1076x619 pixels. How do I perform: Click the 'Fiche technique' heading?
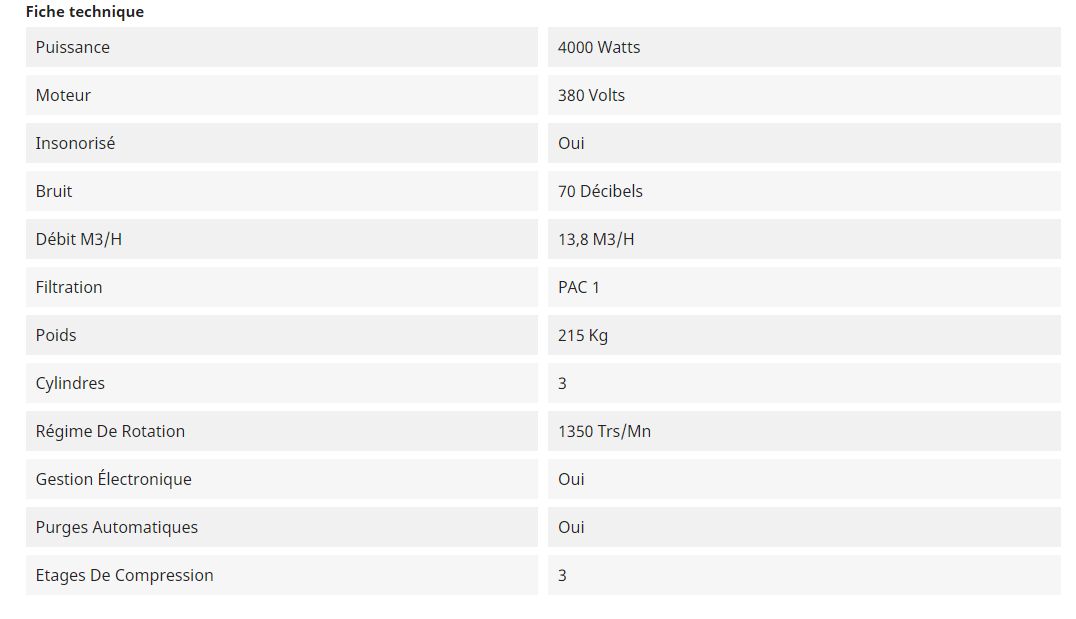pyautogui.click(x=85, y=12)
